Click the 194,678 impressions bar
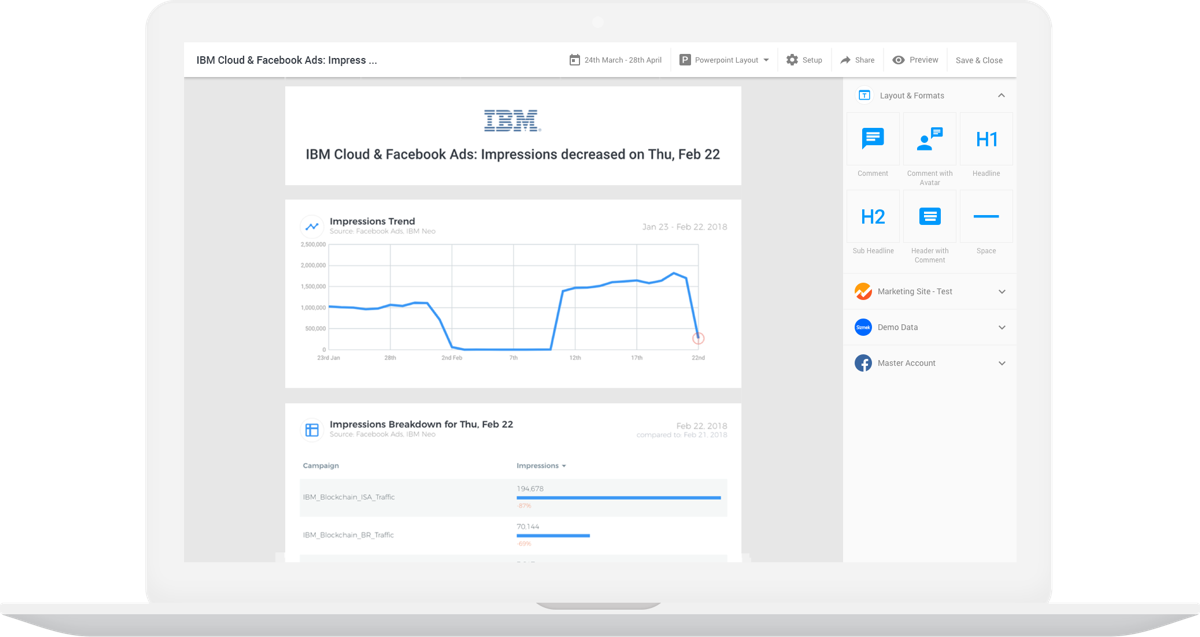Viewport: 1200px width, 637px height. (x=618, y=497)
